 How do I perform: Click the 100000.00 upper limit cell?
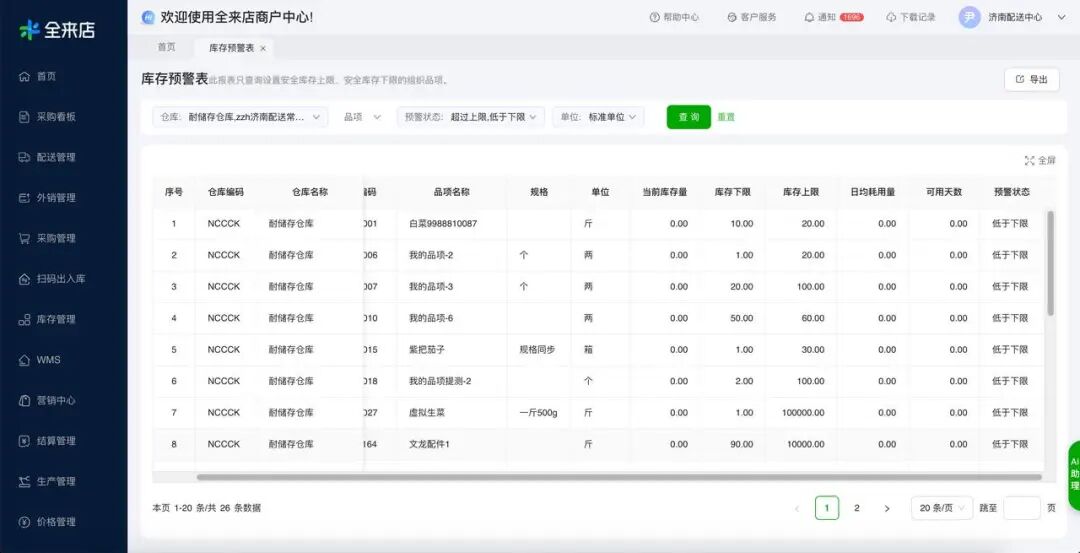(803, 413)
